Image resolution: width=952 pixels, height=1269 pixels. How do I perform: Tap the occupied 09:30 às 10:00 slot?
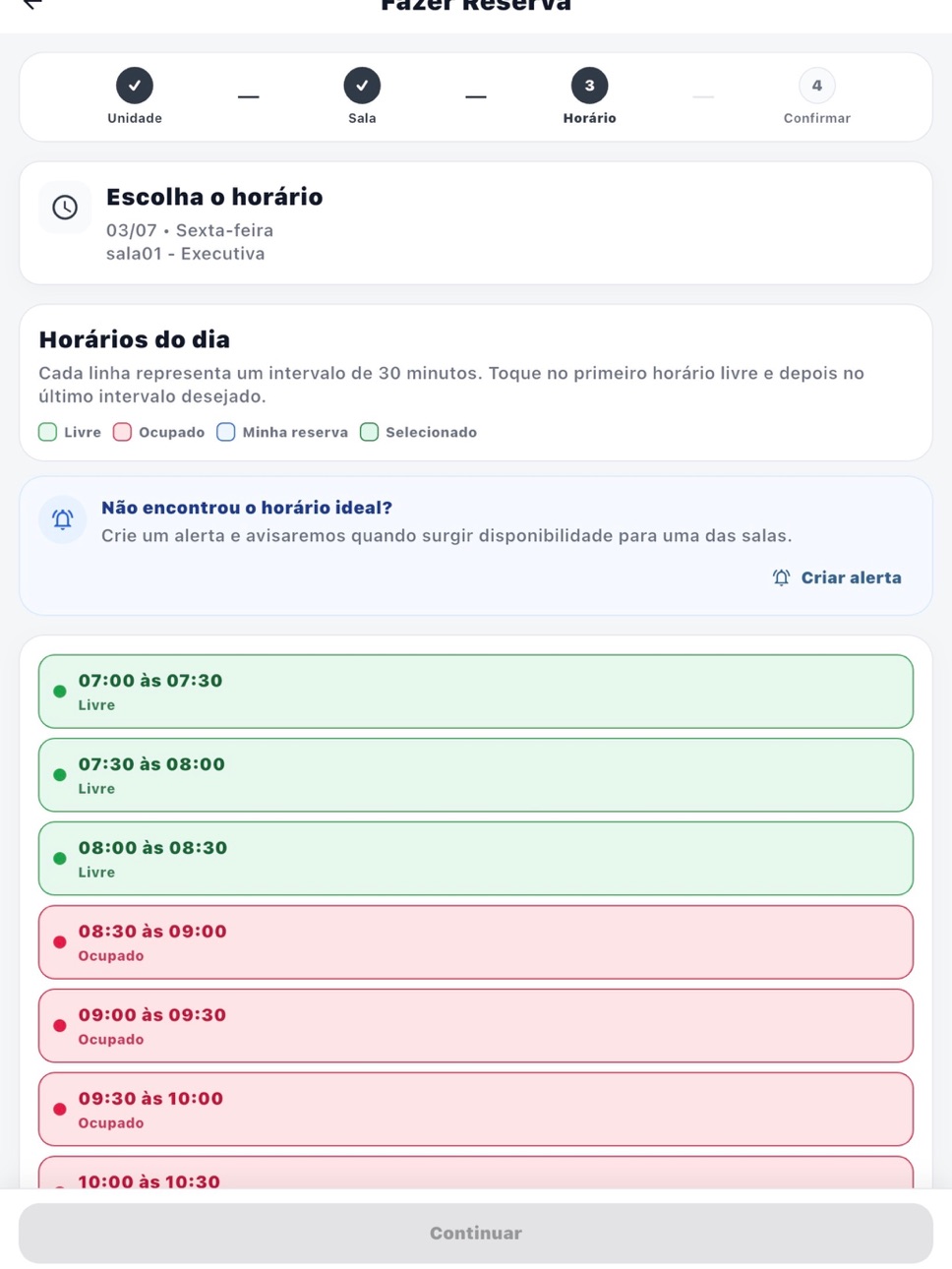click(476, 1110)
